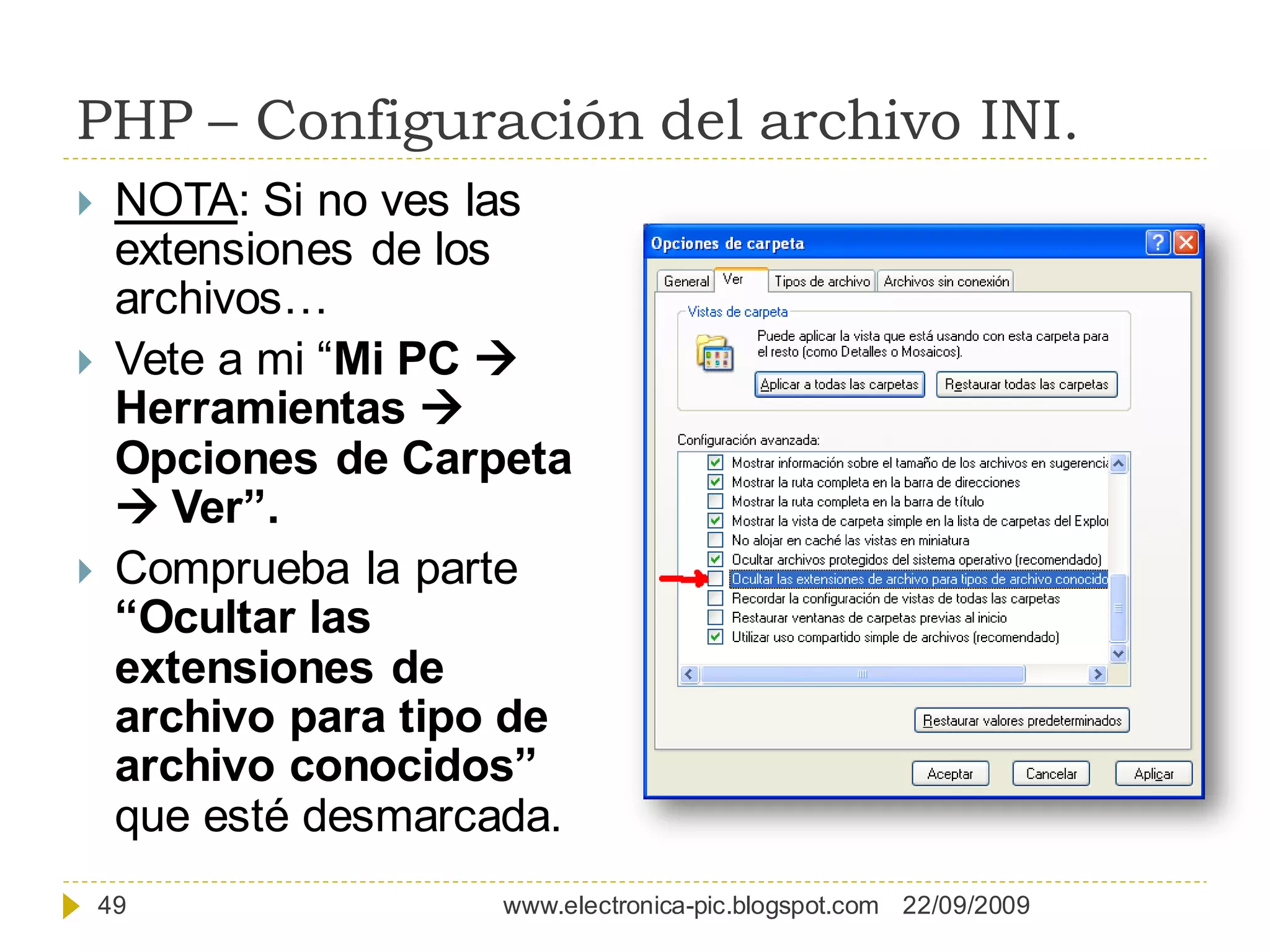Click the Vistas de carpeta group label
Image resolution: width=1270 pixels, height=952 pixels.
pos(737,312)
